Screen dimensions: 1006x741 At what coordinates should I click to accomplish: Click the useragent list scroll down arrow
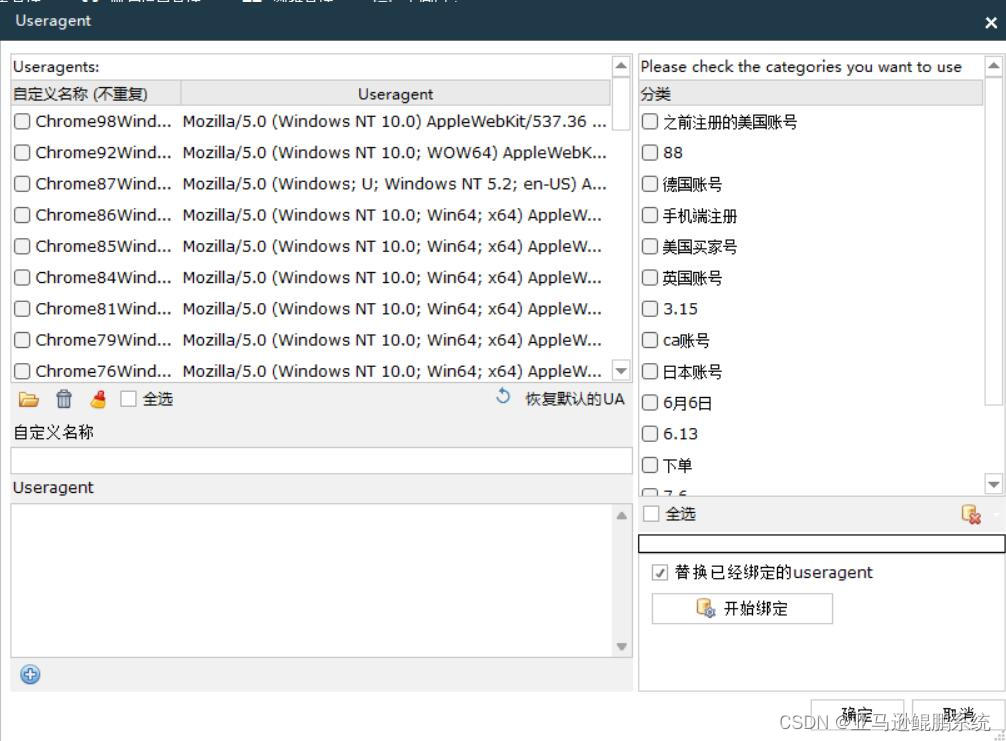click(x=621, y=371)
